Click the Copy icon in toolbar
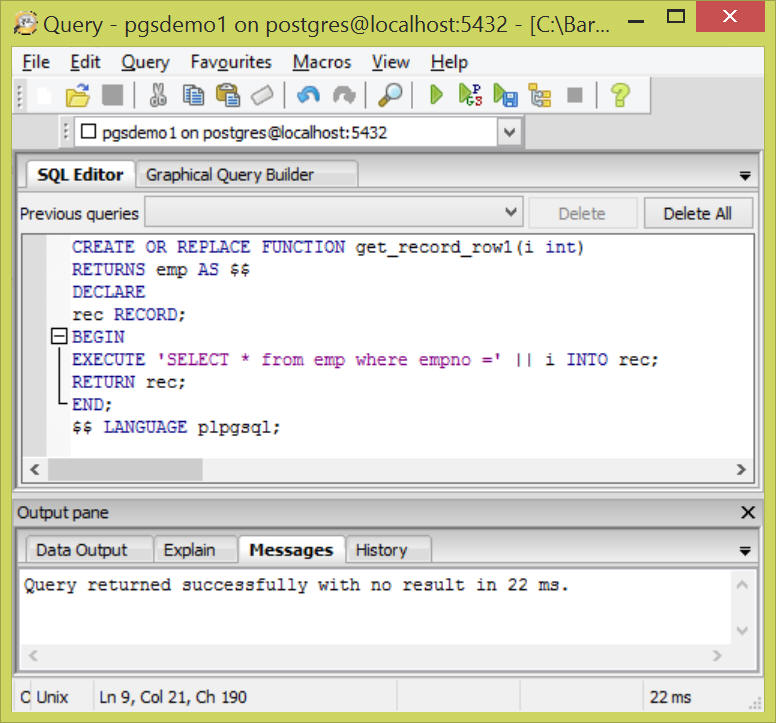776x723 pixels. pyautogui.click(x=193, y=95)
